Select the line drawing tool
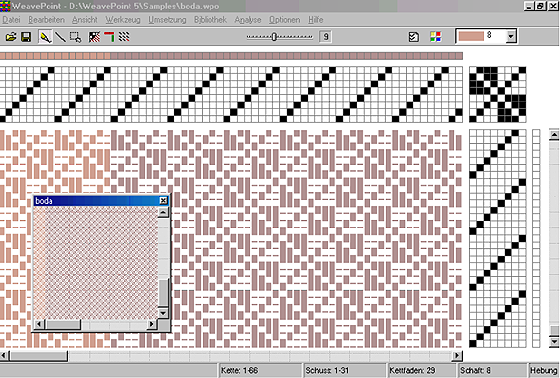 pyautogui.click(x=60, y=37)
